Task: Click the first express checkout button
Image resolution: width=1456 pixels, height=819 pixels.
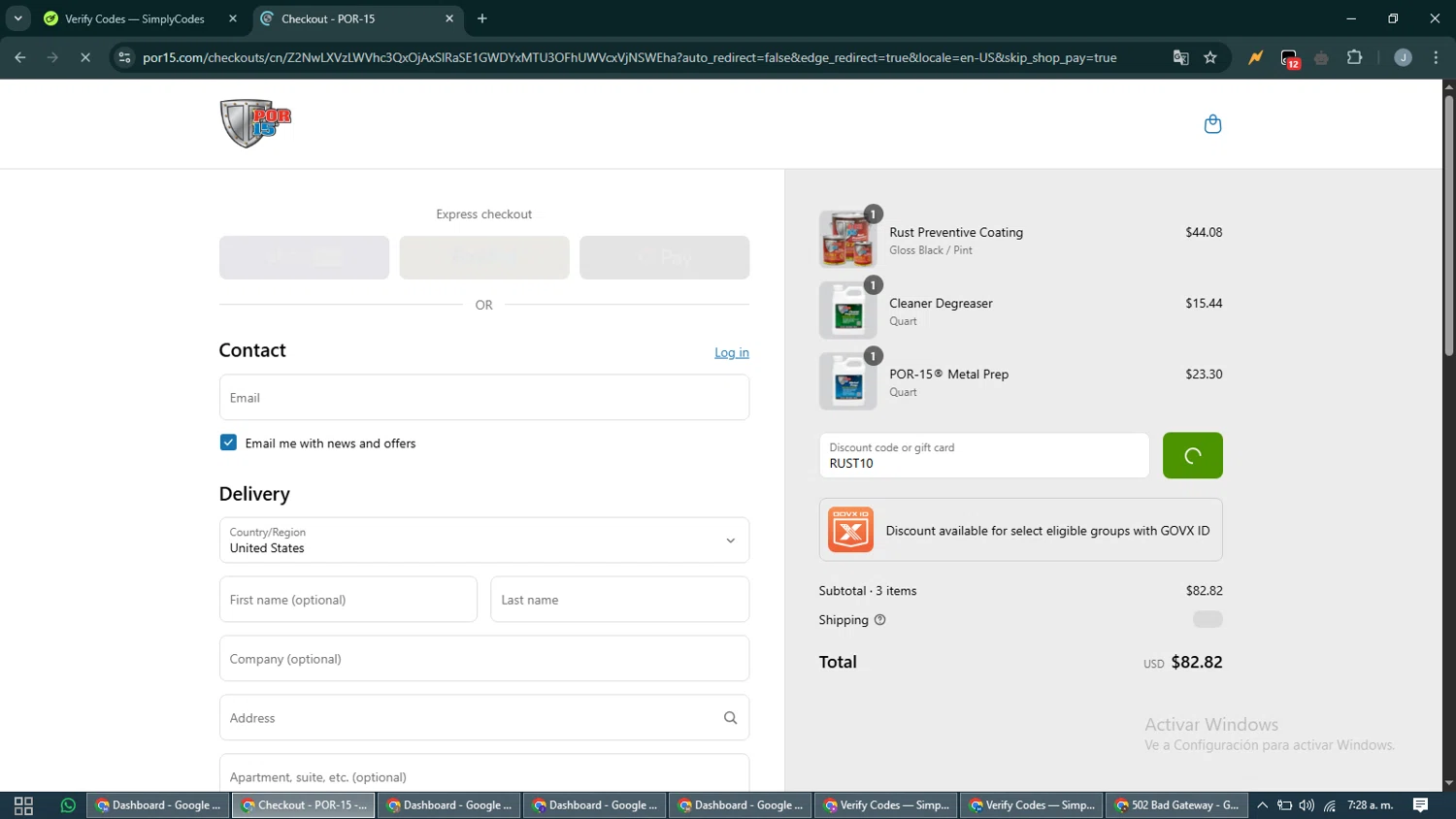Action: point(304,257)
